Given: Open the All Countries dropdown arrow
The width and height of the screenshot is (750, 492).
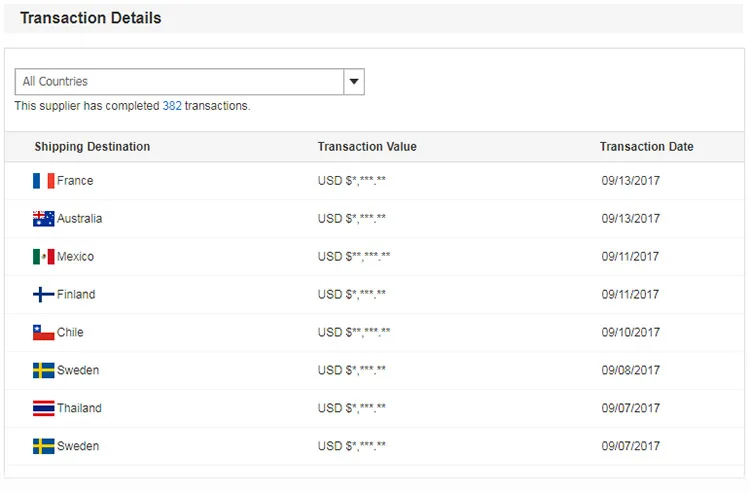Looking at the screenshot, I should pos(354,82).
